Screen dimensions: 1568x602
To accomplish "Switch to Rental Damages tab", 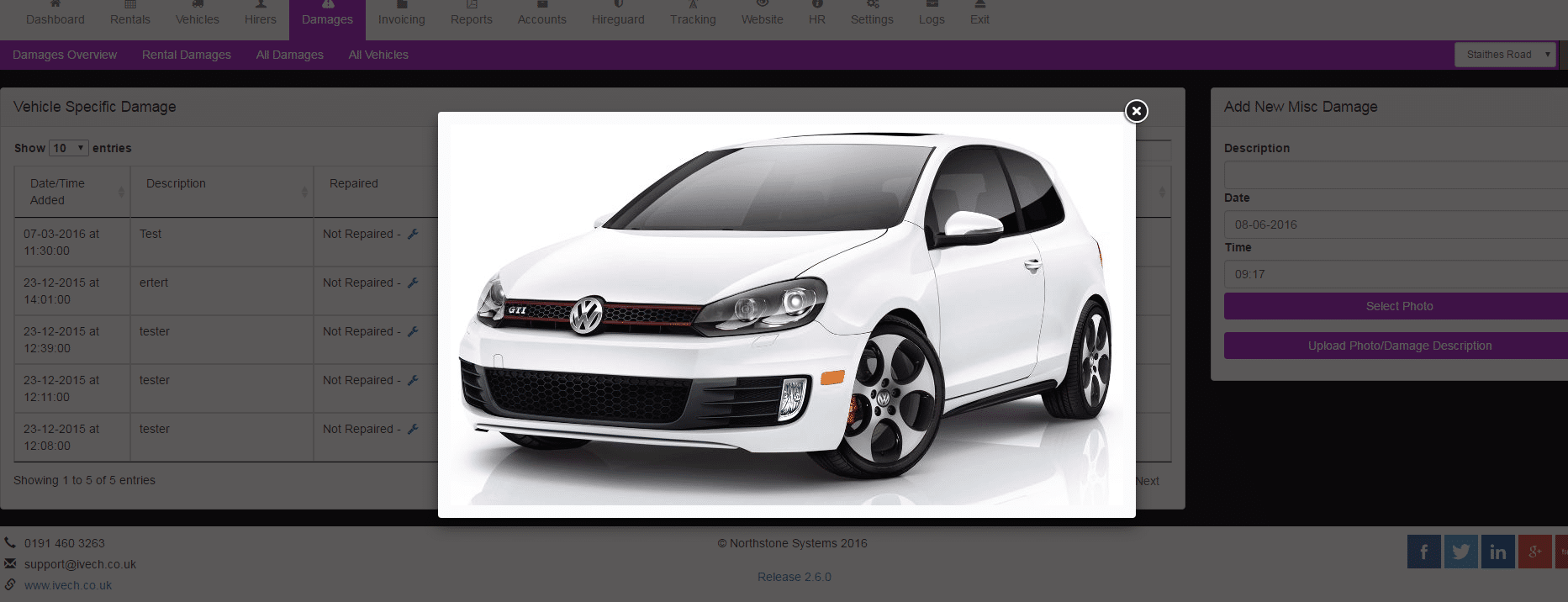I will point(186,55).
